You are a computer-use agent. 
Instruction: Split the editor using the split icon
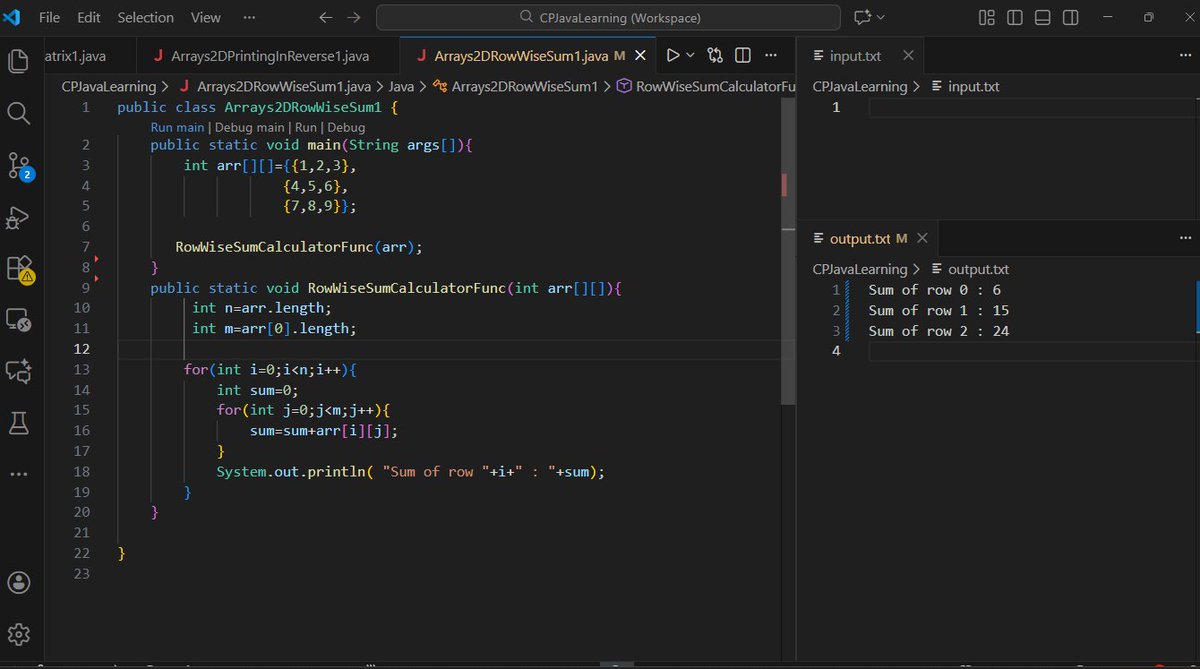[741, 55]
